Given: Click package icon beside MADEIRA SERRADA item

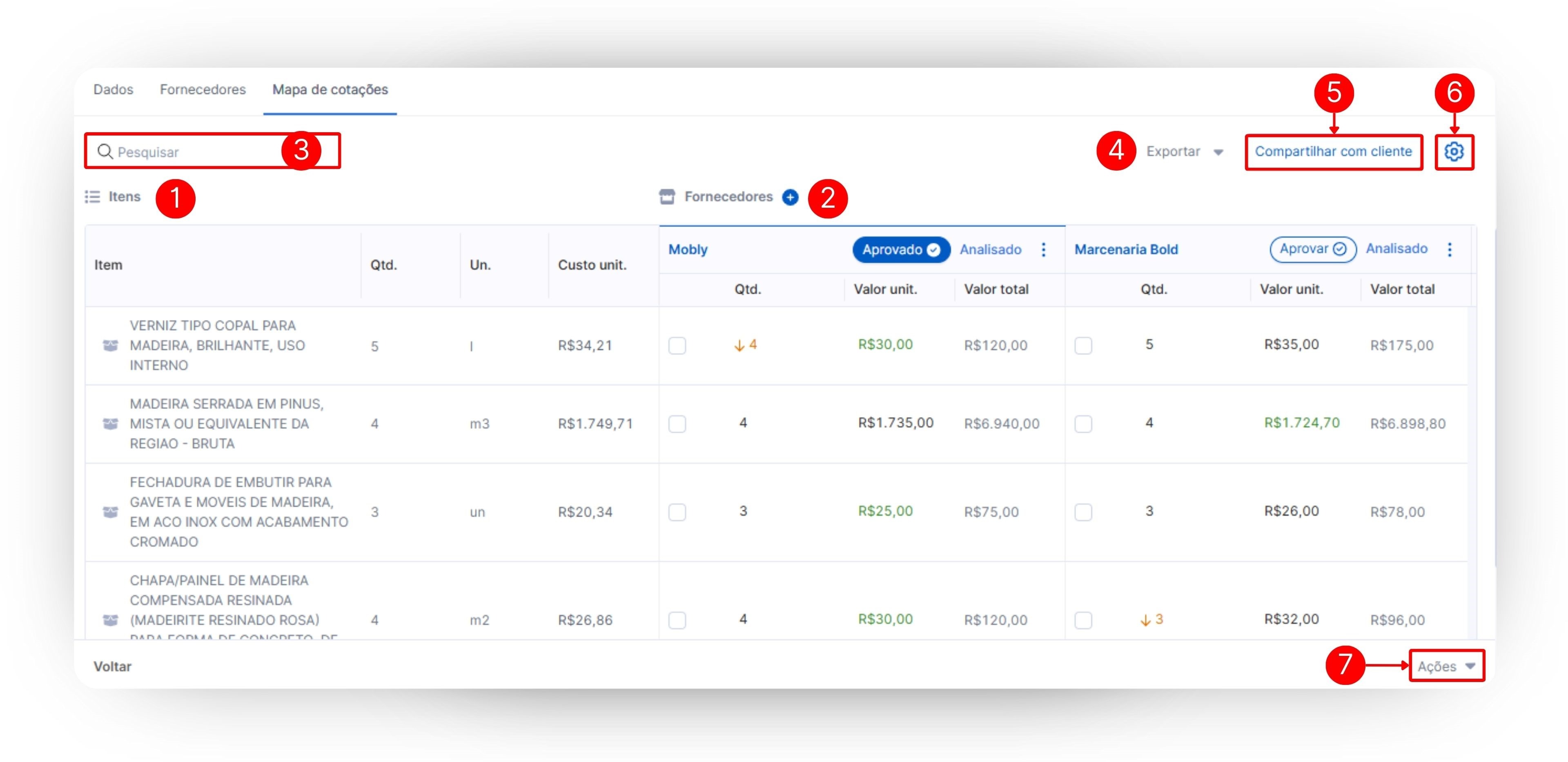Looking at the screenshot, I should pyautogui.click(x=110, y=424).
